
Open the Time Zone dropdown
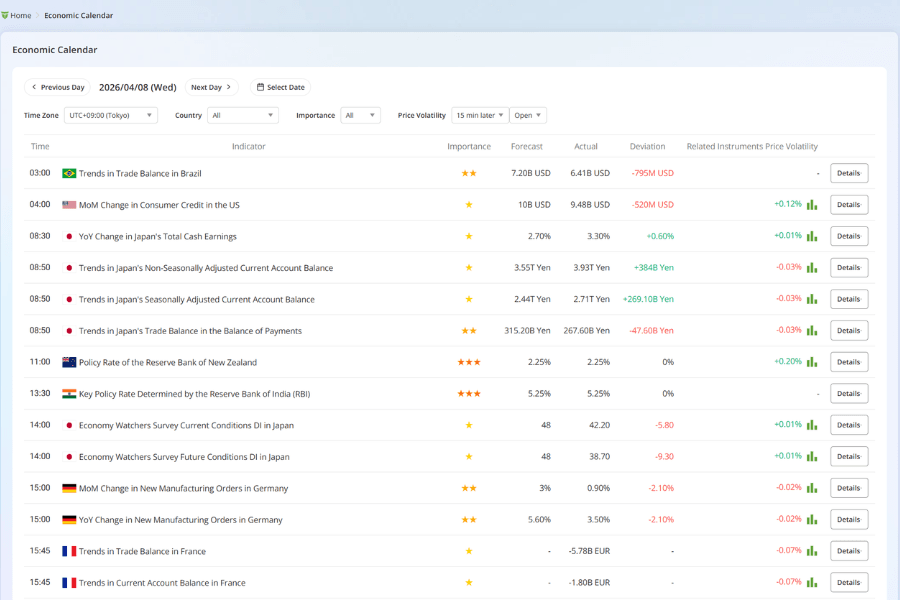pos(110,115)
